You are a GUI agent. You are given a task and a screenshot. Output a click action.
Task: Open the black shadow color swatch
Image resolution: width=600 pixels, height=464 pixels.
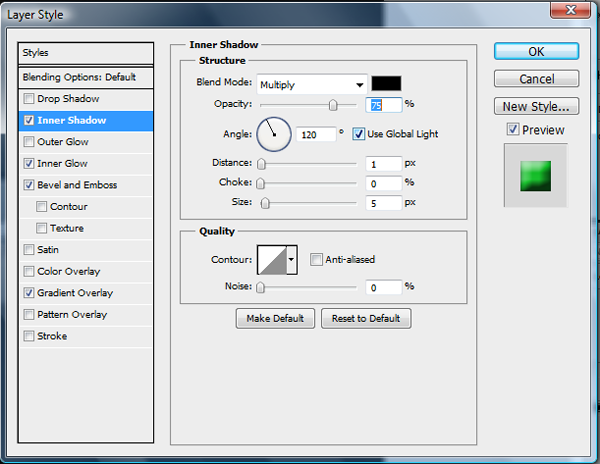coord(386,83)
